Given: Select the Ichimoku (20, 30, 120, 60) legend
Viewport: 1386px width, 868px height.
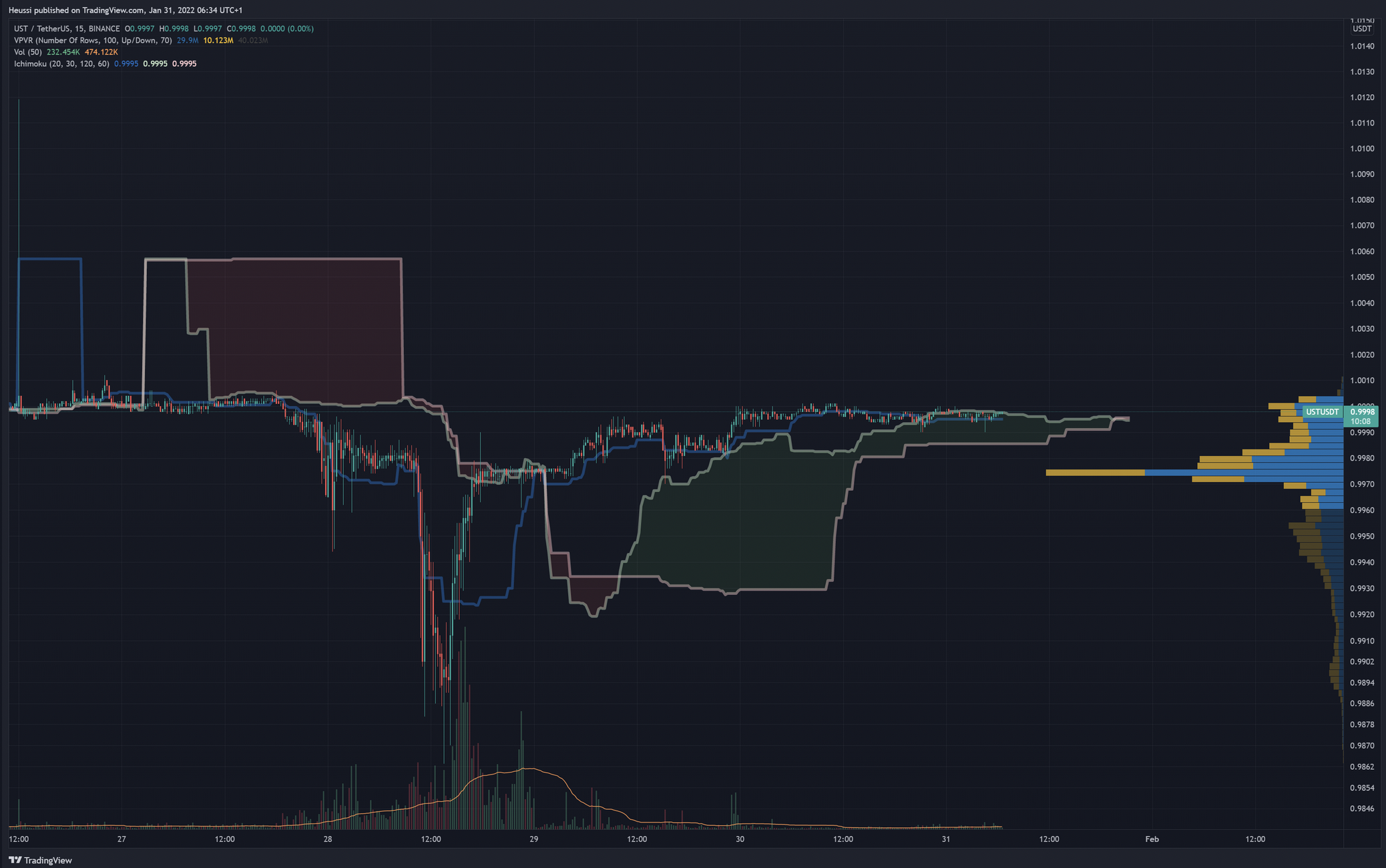Looking at the screenshot, I should 61,64.
